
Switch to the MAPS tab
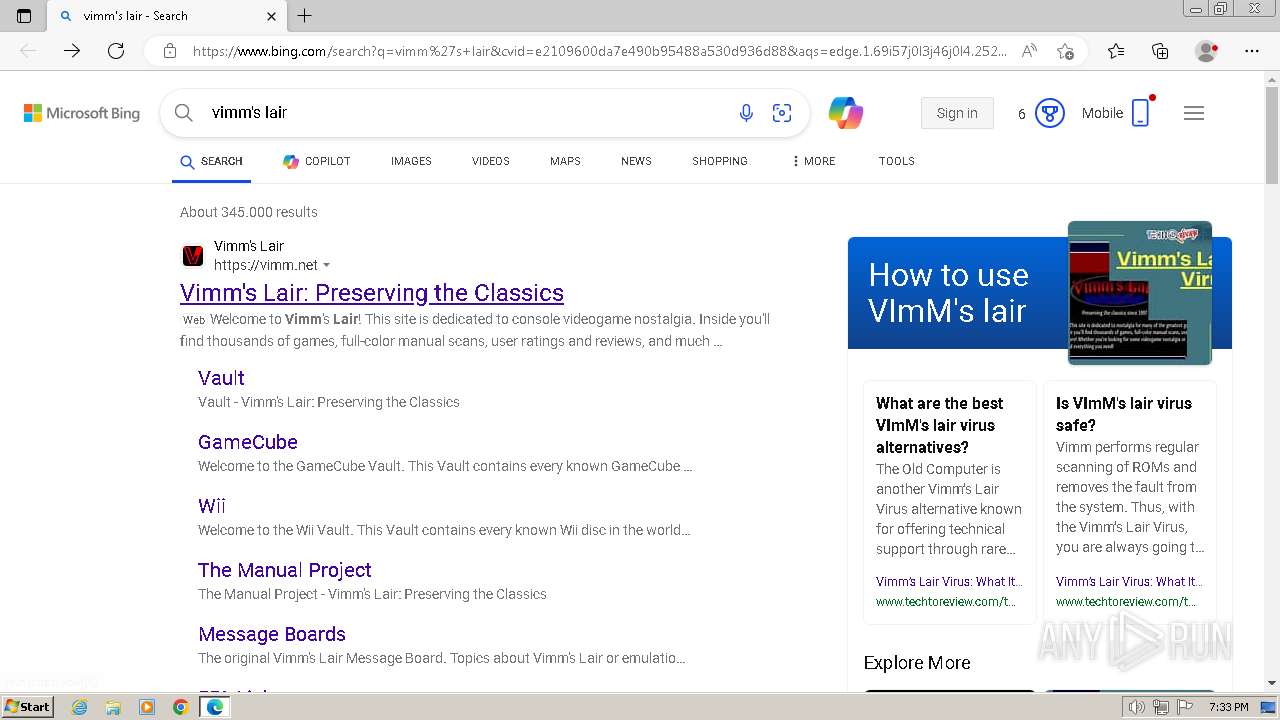point(565,161)
